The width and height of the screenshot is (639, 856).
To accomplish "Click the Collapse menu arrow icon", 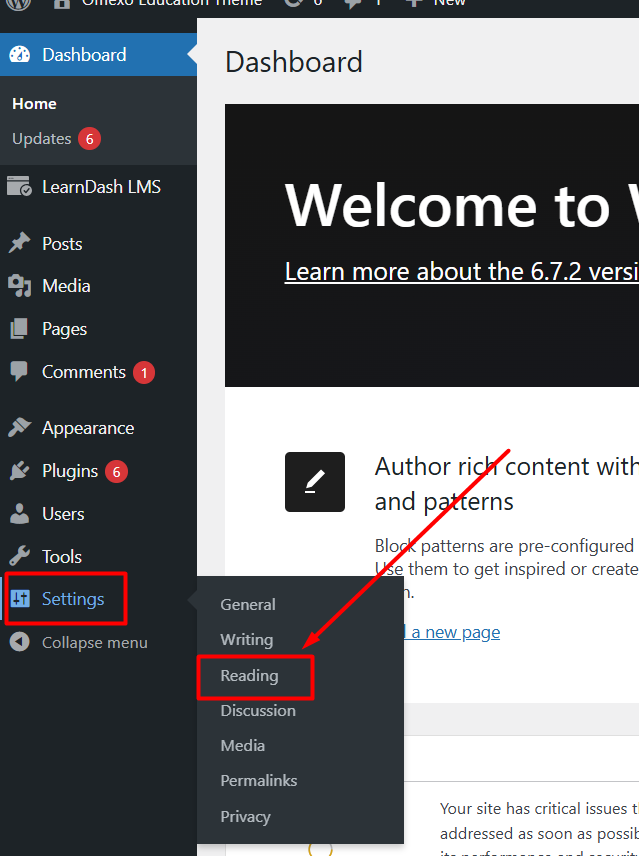I will (x=20, y=642).
